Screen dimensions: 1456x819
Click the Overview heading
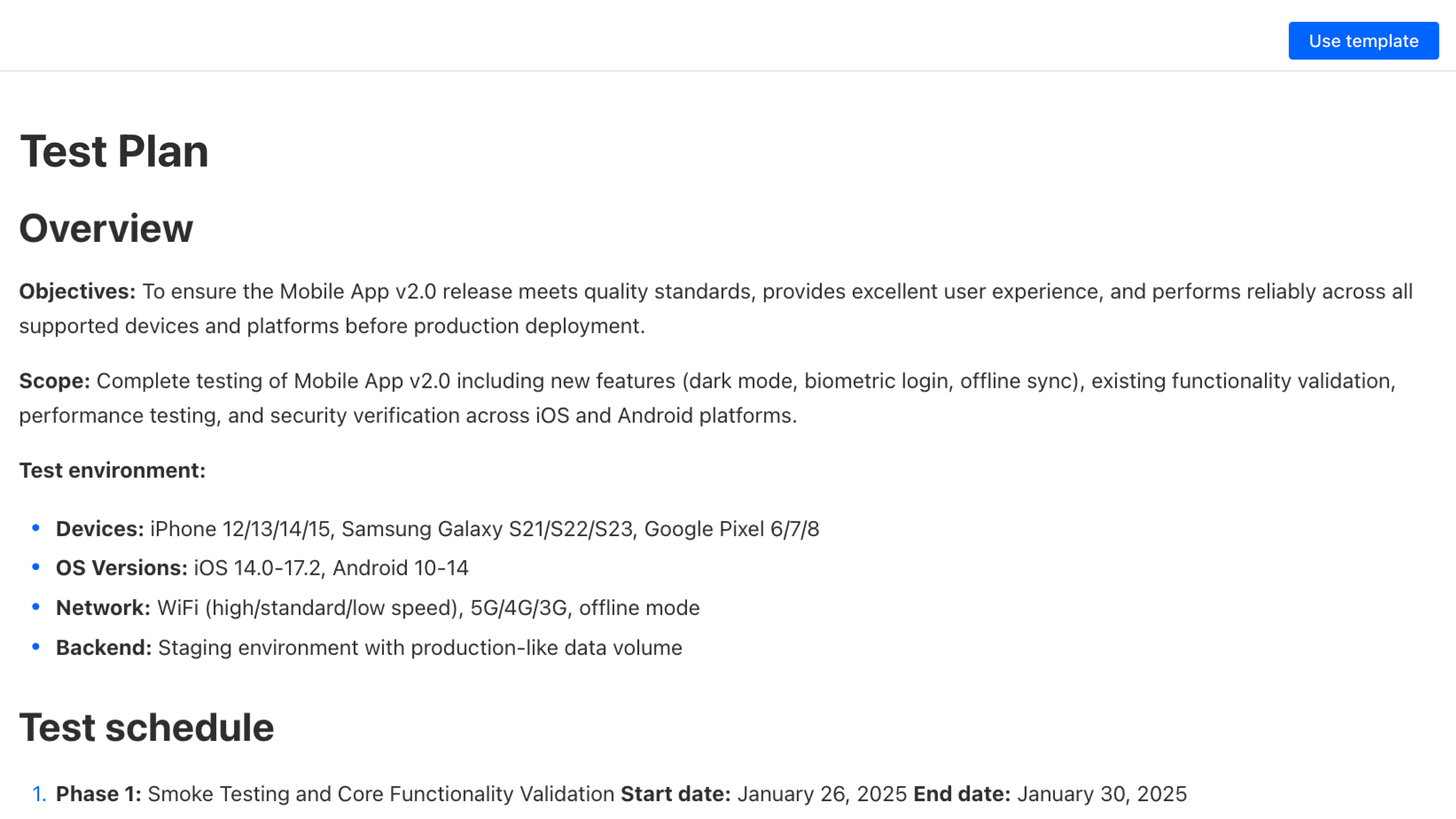[x=106, y=228]
